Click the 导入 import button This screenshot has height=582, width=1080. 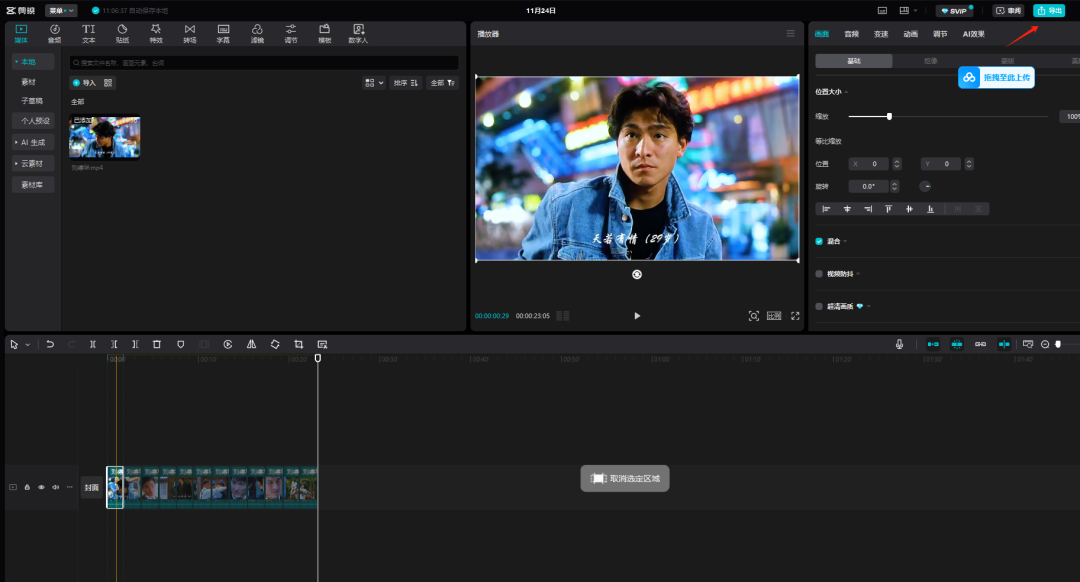[84, 83]
